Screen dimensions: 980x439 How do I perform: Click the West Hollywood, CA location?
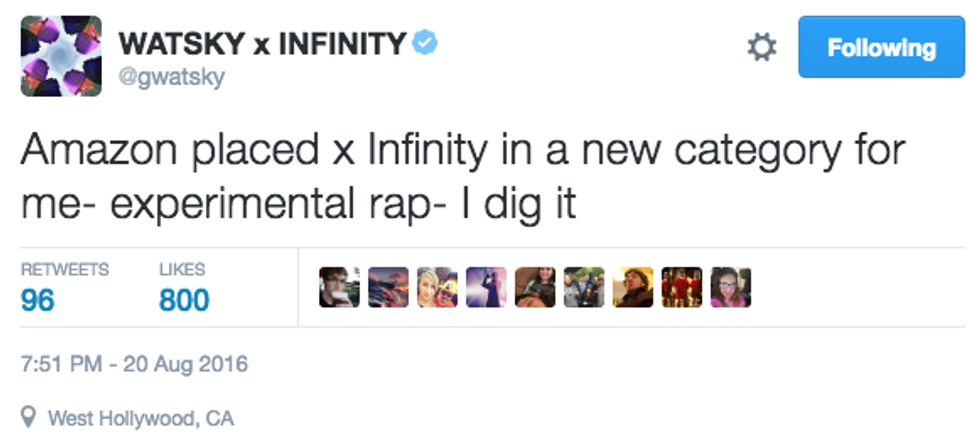(141, 416)
